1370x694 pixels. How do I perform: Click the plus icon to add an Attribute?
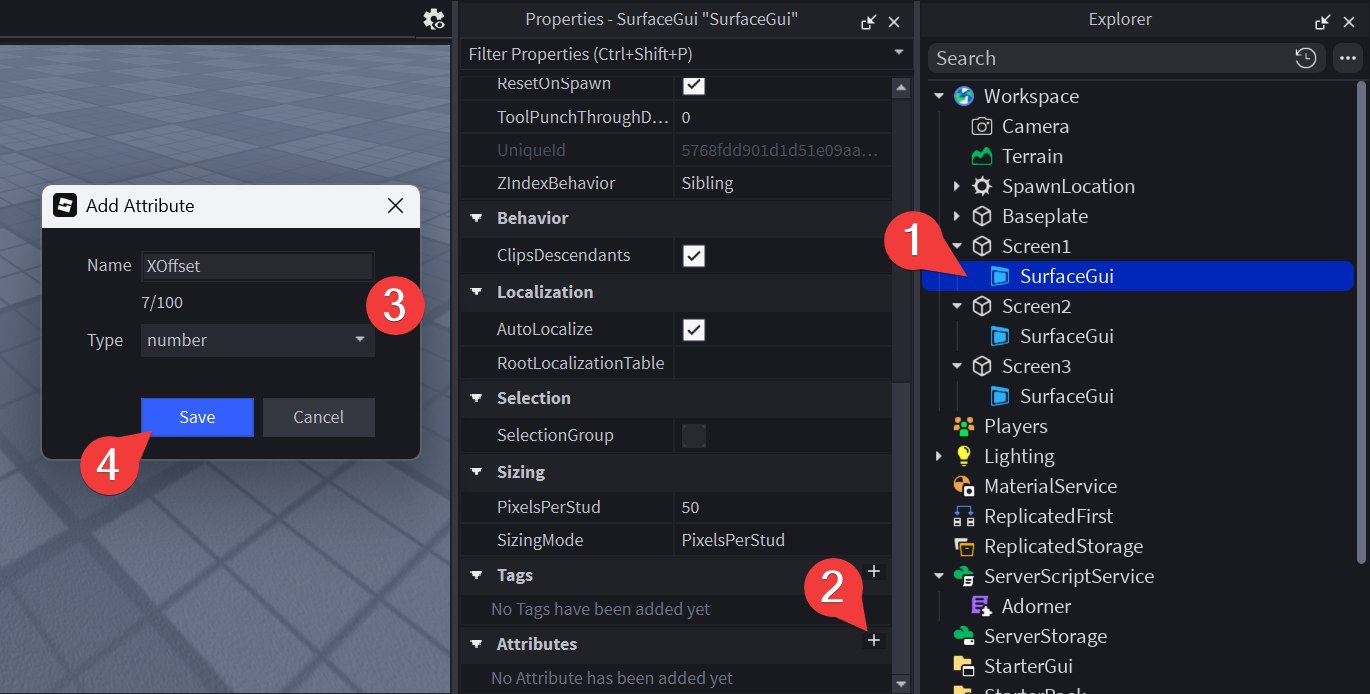pyautogui.click(x=874, y=640)
